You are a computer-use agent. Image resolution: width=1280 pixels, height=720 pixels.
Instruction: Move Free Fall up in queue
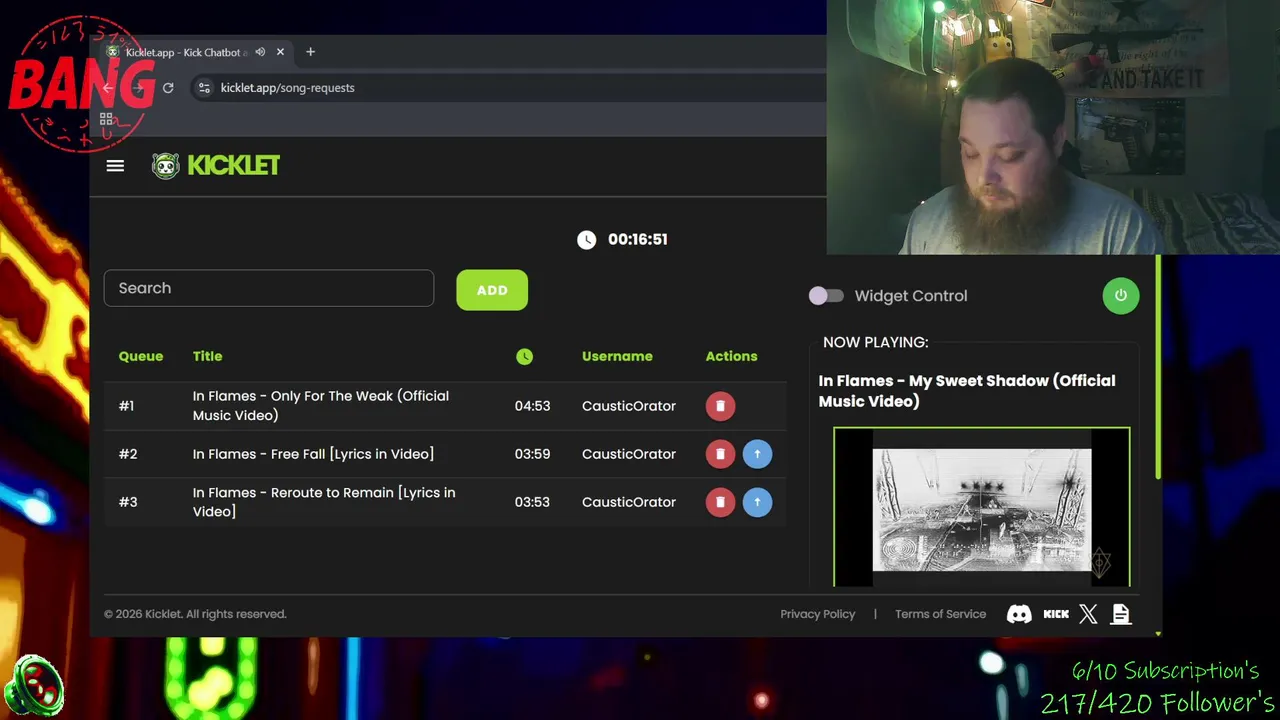tap(757, 454)
